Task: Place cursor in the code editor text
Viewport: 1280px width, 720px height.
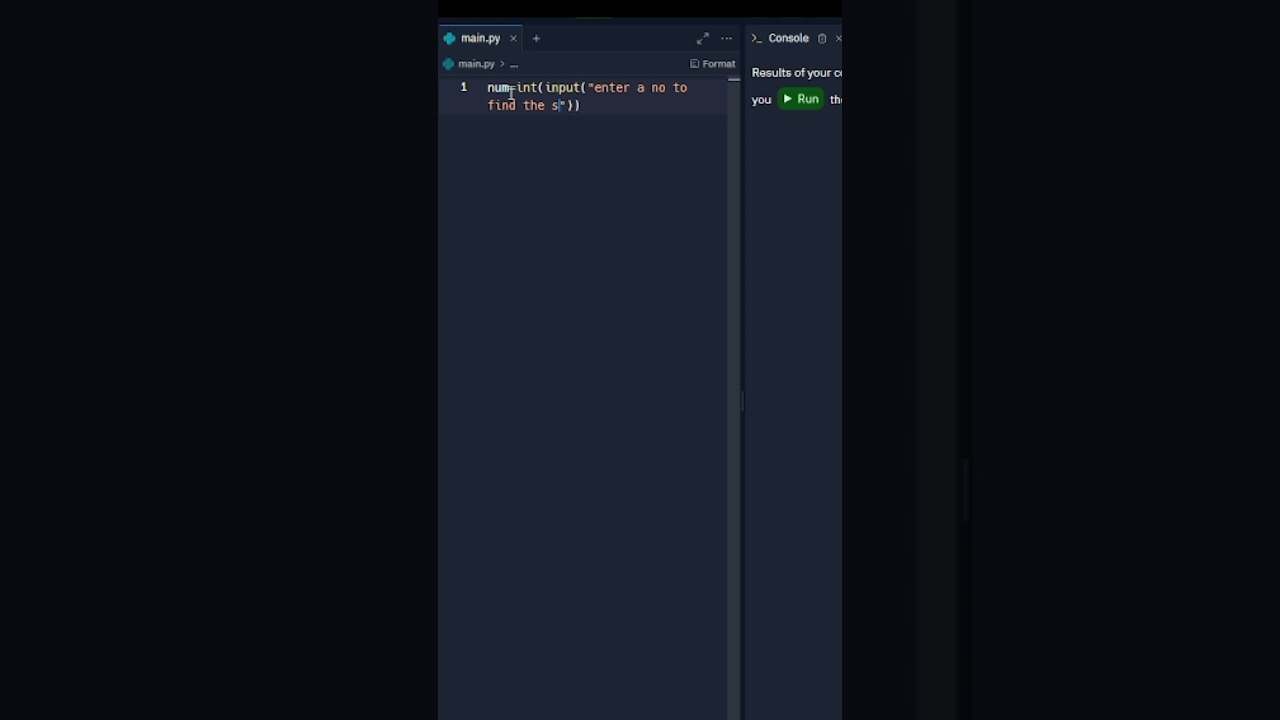Action: (587, 96)
